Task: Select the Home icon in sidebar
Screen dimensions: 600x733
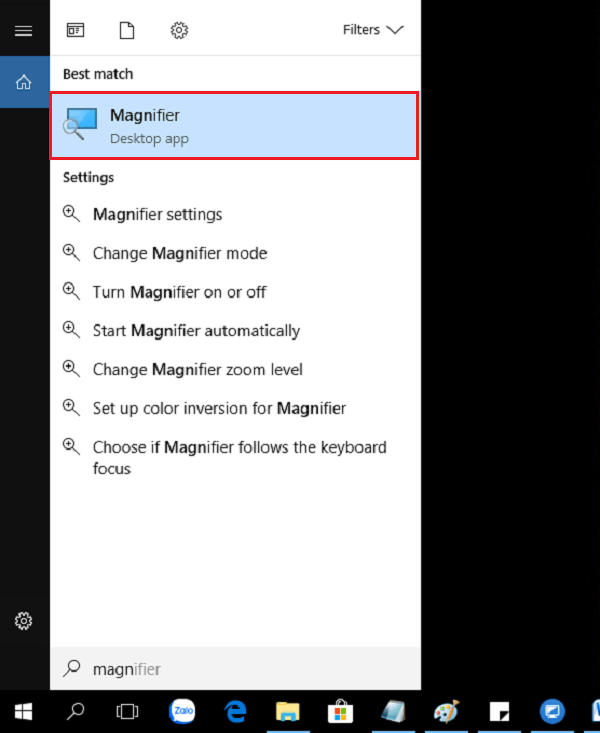Action: click(24, 82)
